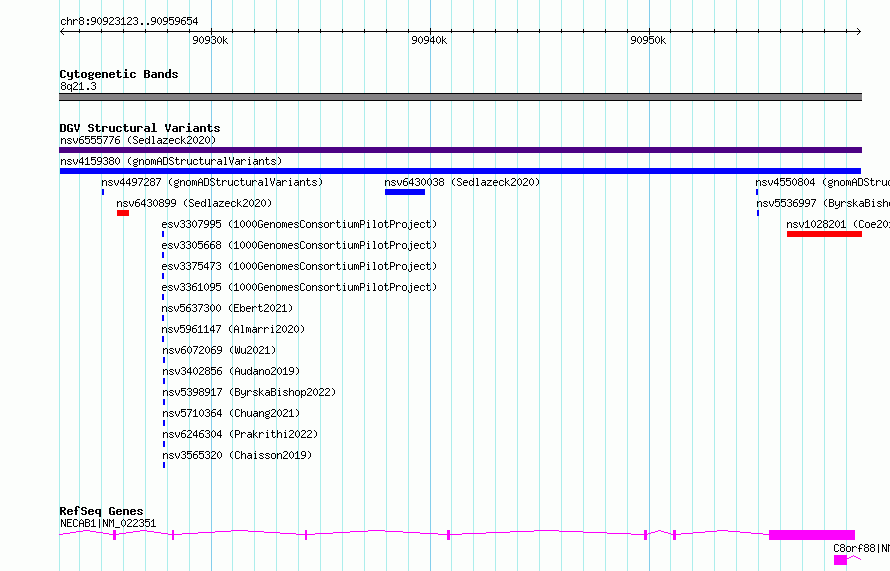Select the 8q21.3 band label

78,86
